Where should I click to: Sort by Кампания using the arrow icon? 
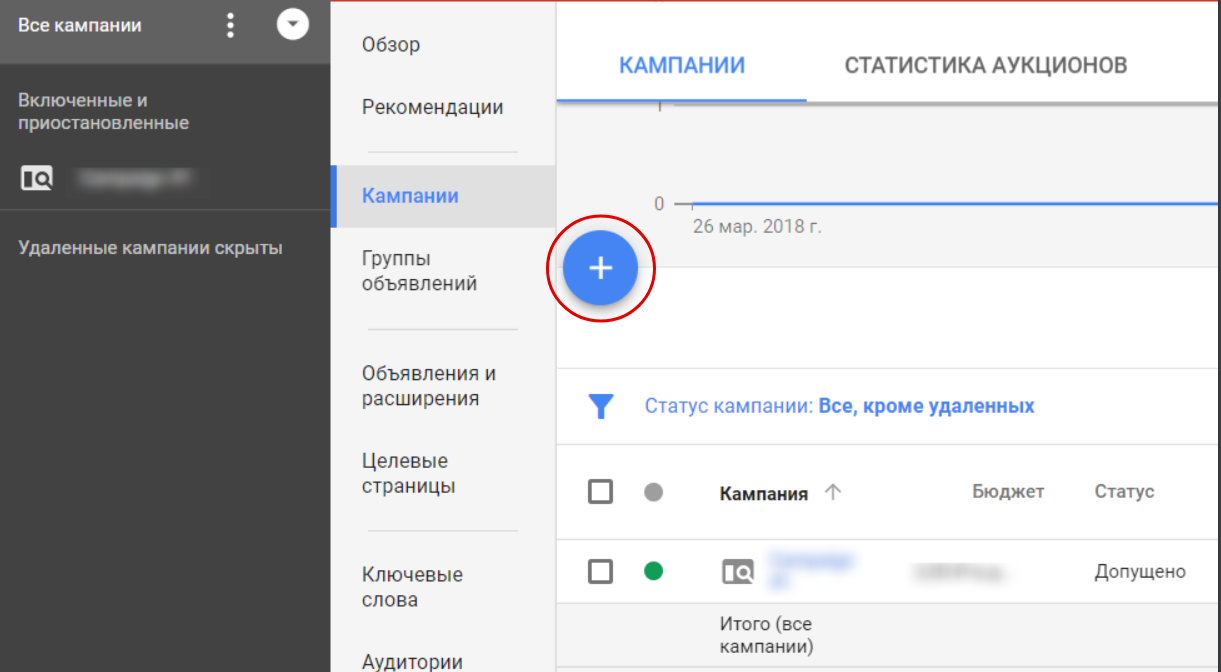833,492
